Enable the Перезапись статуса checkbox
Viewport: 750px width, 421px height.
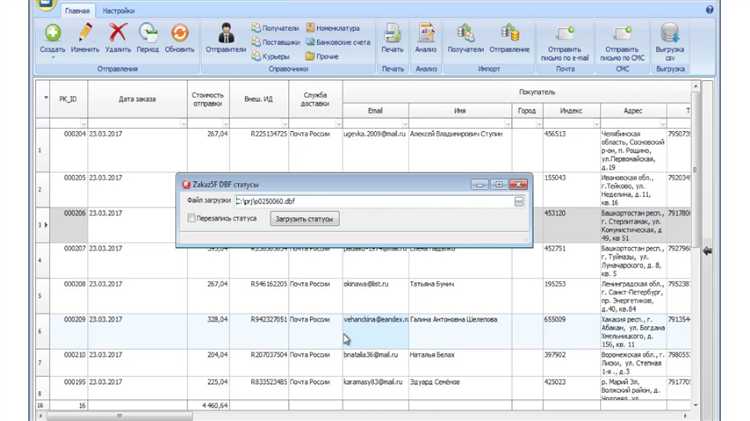[x=191, y=218]
